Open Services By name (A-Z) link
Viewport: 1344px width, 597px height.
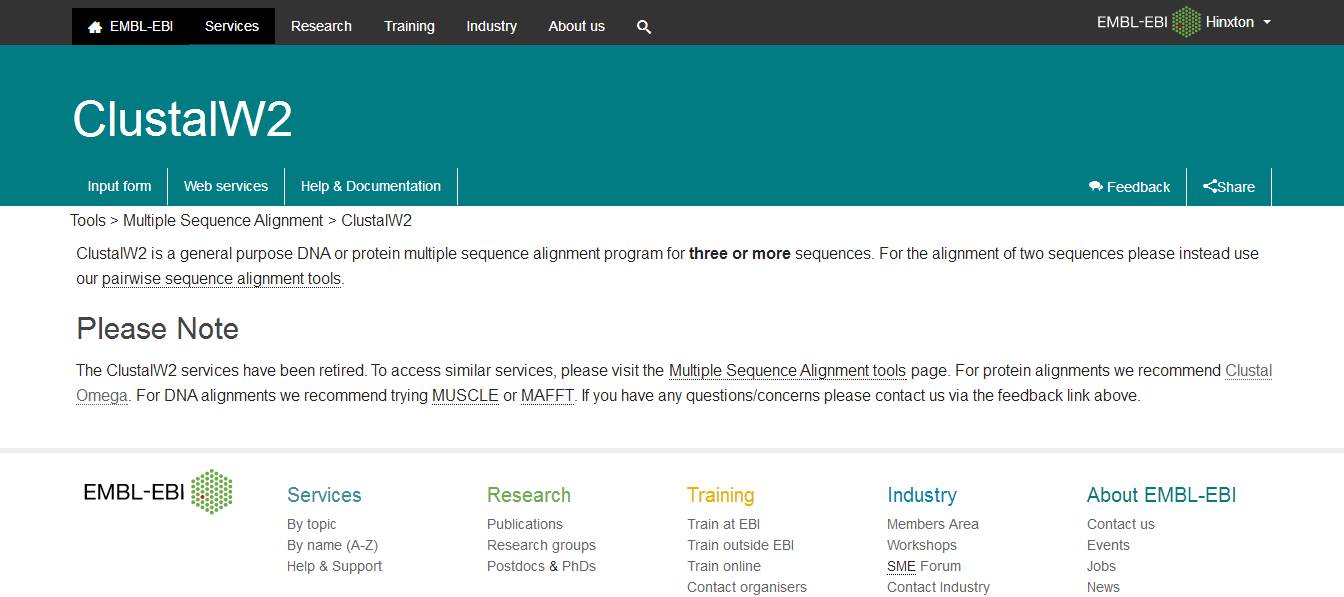pos(332,545)
